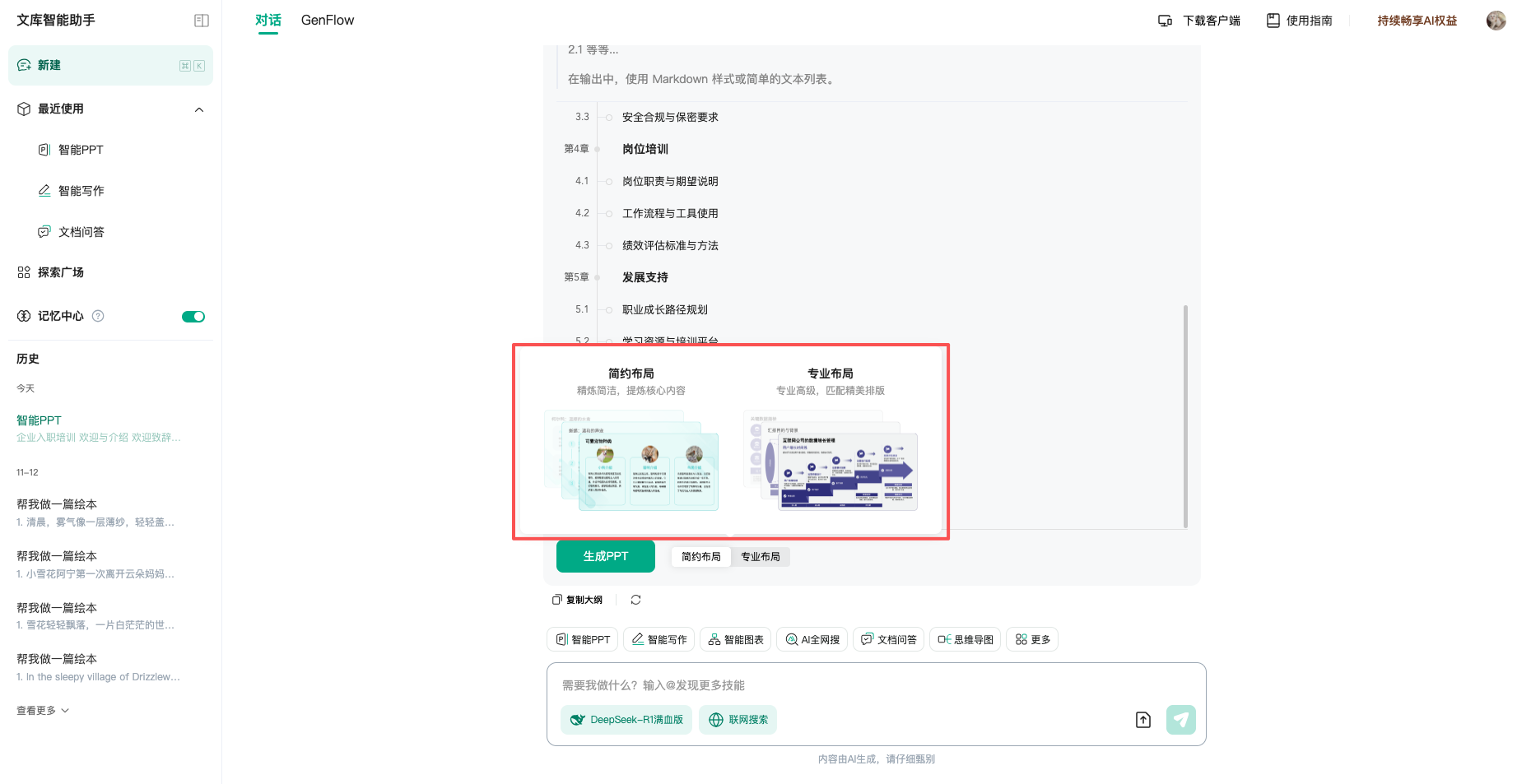Click the 智能图表 skill chip

(735, 639)
